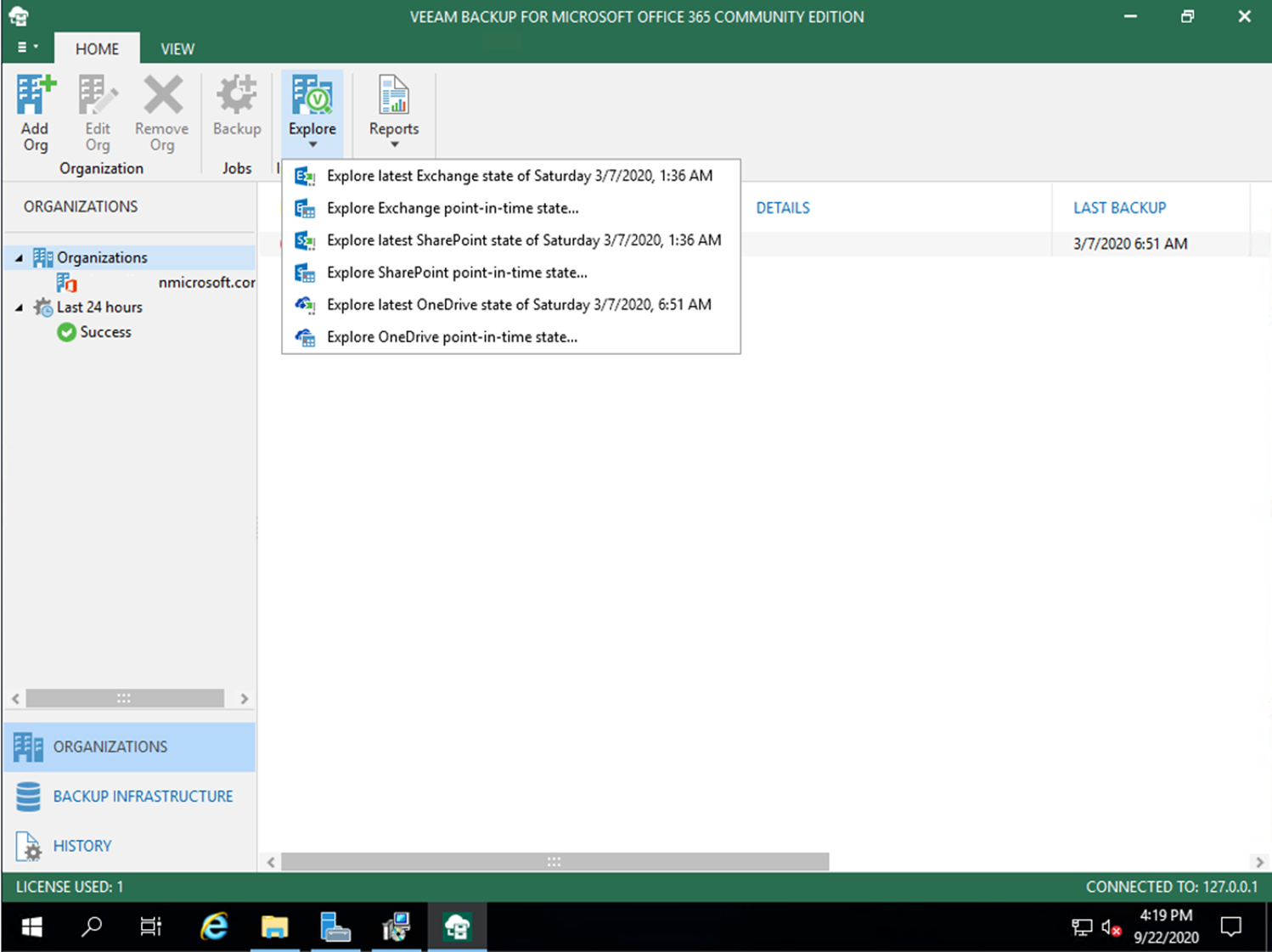The width and height of the screenshot is (1272, 952).
Task: Open the BACKUP INFRASTRUCTURE navigation pane
Action: [129, 797]
